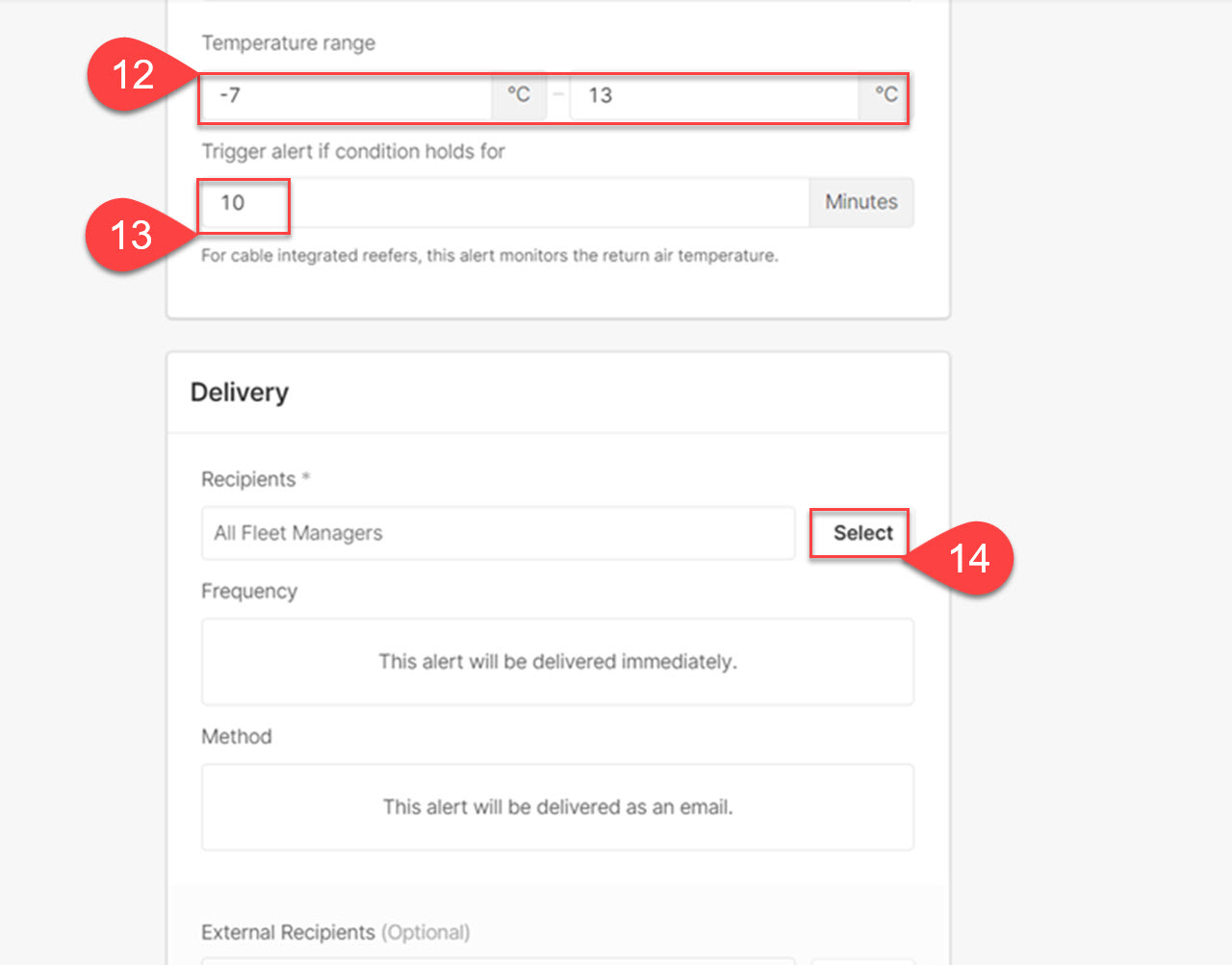Click the 'delivered as an email' method box
This screenshot has width=1232, height=965.
tap(557, 807)
